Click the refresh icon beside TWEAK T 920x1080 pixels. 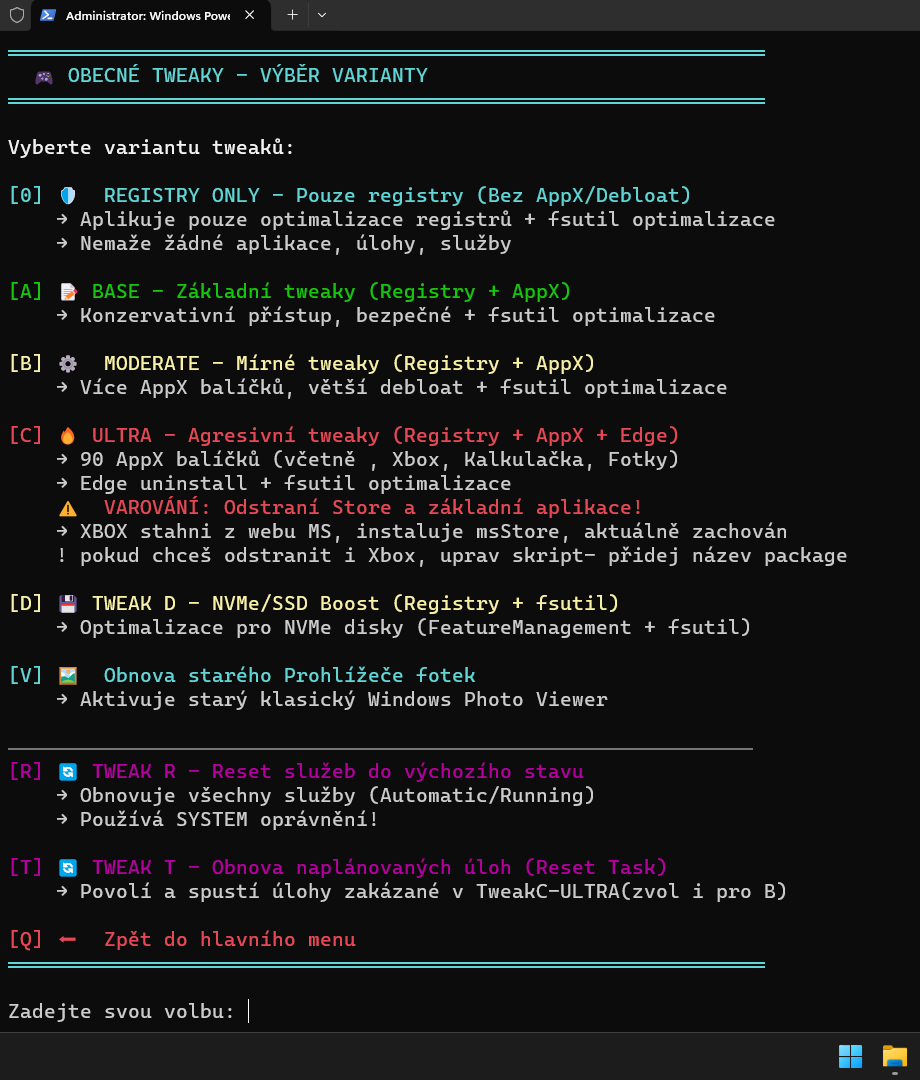(68, 868)
